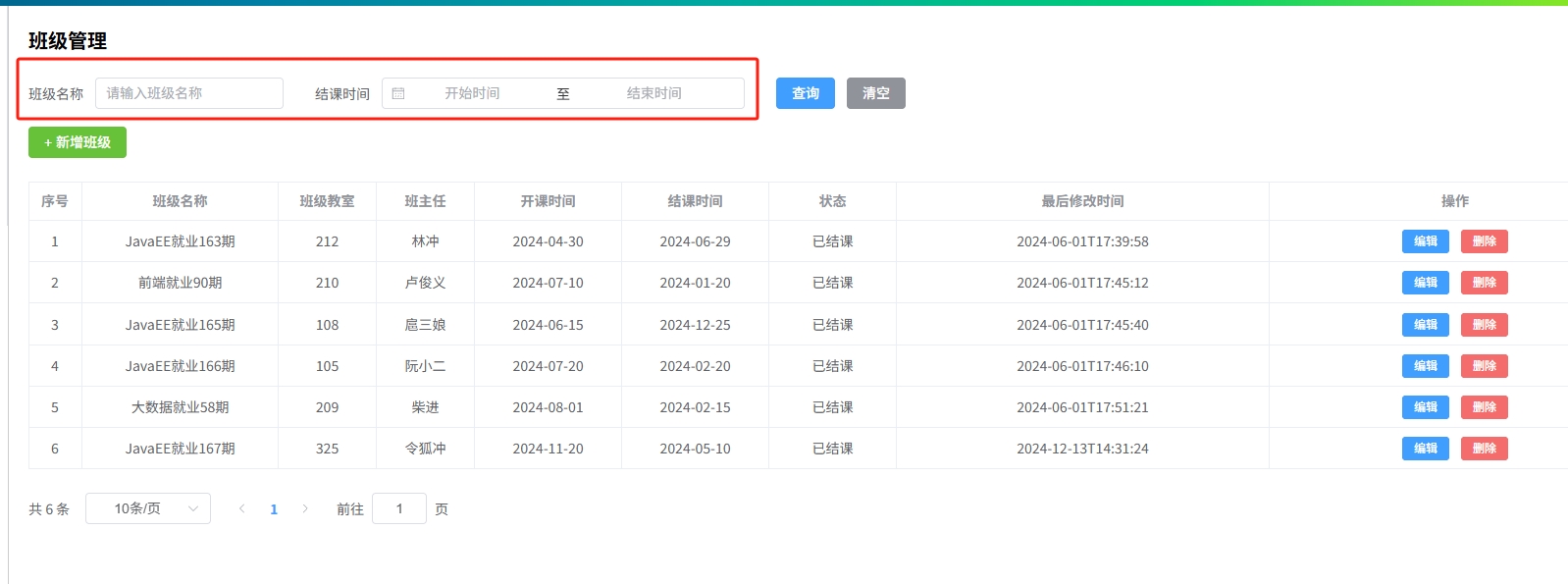Edit the JavaEE就业167期 class row

click(1425, 449)
